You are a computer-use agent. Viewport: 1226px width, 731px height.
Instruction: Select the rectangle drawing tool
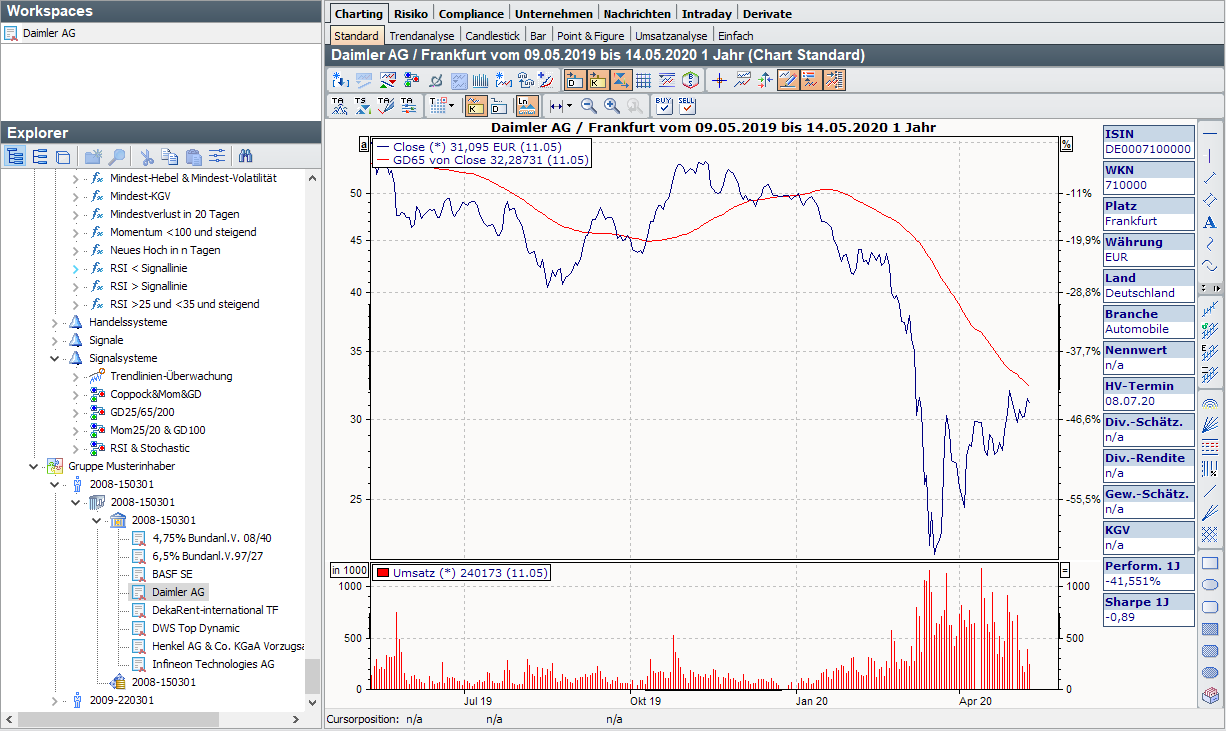[x=1209, y=563]
